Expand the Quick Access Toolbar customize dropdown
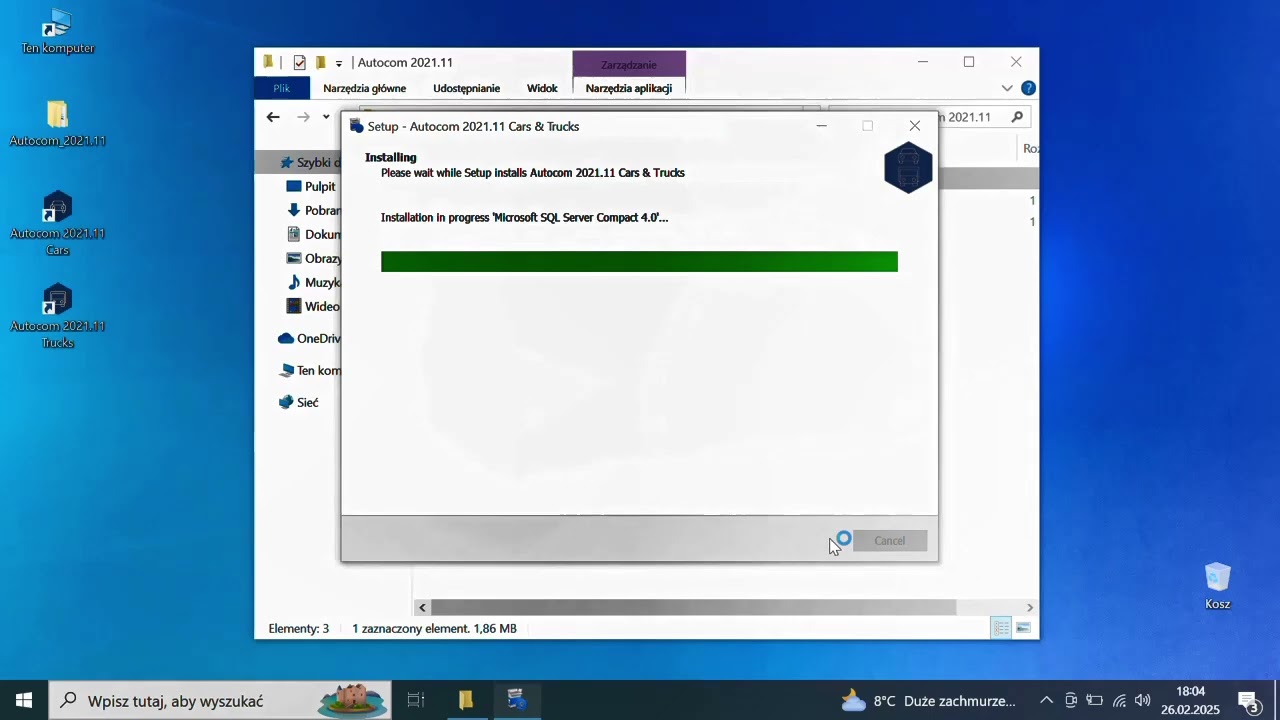 pyautogui.click(x=339, y=63)
